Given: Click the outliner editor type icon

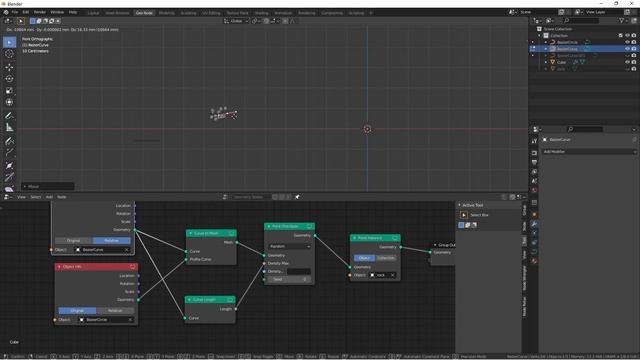Looking at the screenshot, I should point(538,20).
